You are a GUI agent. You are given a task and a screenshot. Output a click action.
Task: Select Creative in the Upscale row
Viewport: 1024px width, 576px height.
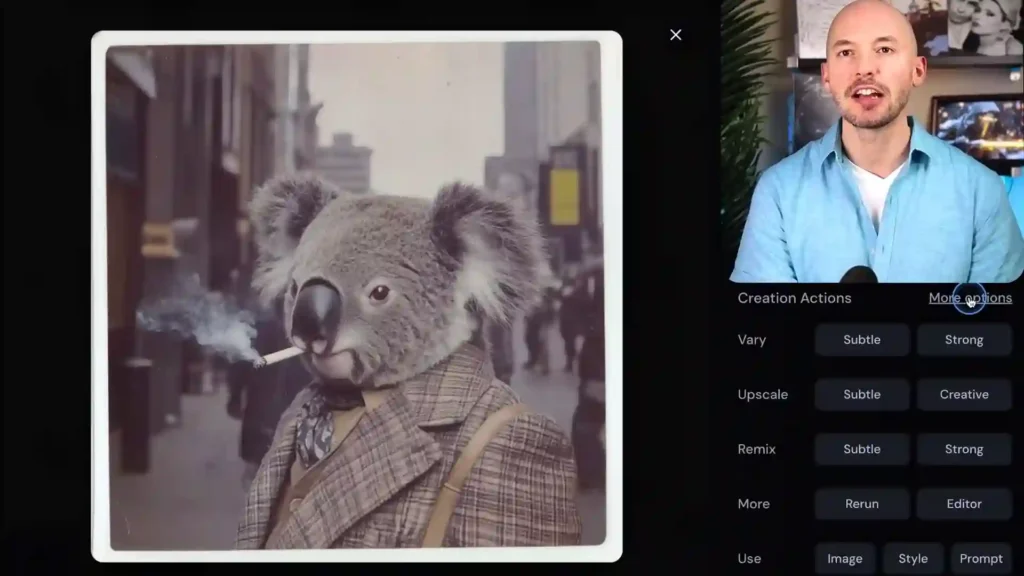pos(963,395)
